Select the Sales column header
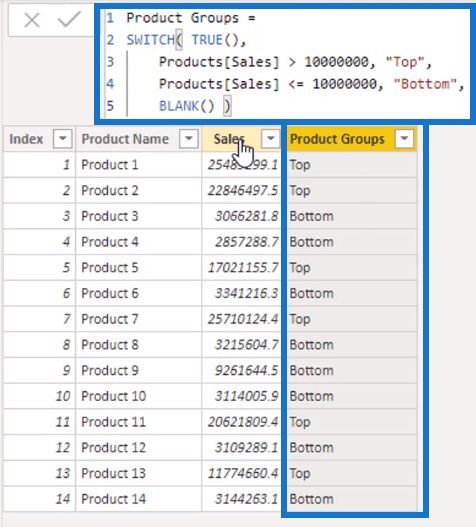The width and height of the screenshot is (476, 527). click(x=242, y=139)
